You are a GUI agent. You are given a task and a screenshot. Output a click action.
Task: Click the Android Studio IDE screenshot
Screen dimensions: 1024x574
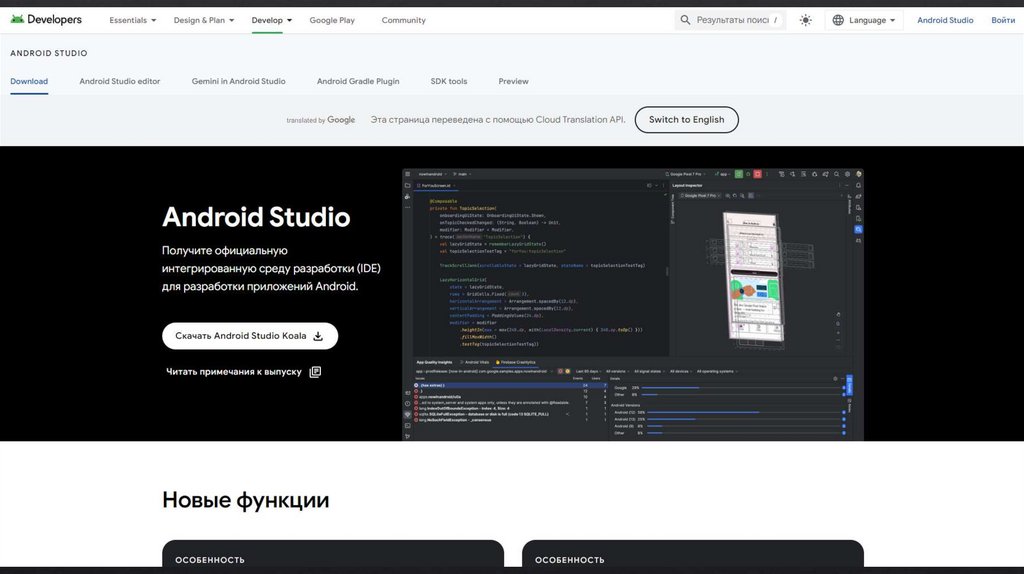point(633,304)
